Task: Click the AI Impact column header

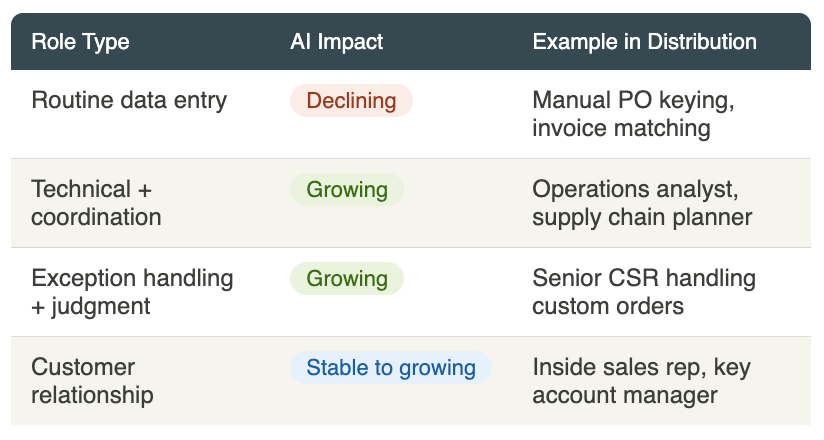Action: coord(336,42)
